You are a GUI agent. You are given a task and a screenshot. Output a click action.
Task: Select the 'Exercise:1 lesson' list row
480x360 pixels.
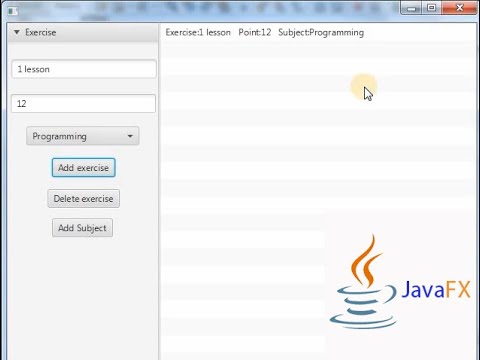coord(318,32)
